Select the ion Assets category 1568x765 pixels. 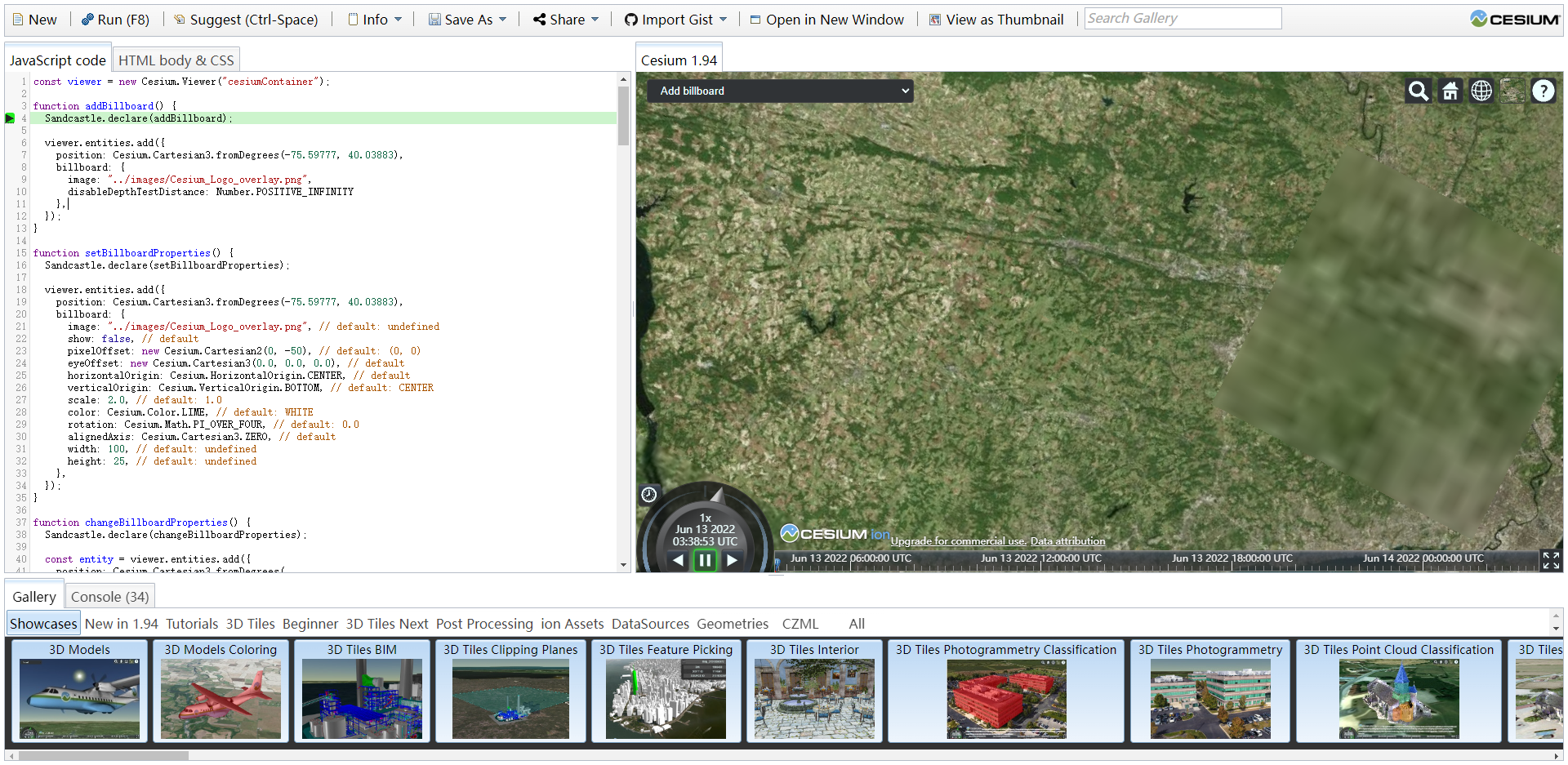(x=572, y=624)
